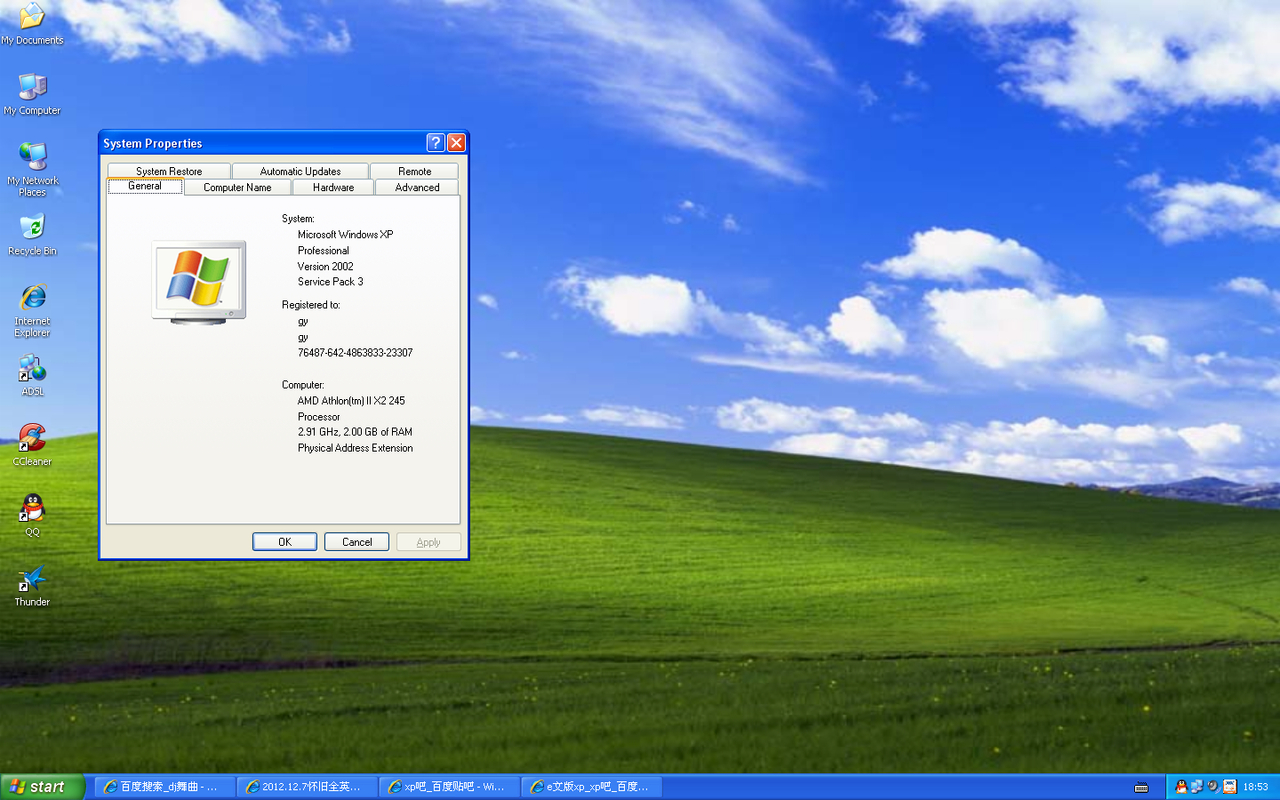This screenshot has height=800, width=1280.
Task: Click the Windows XP monitor logo image
Action: click(199, 281)
